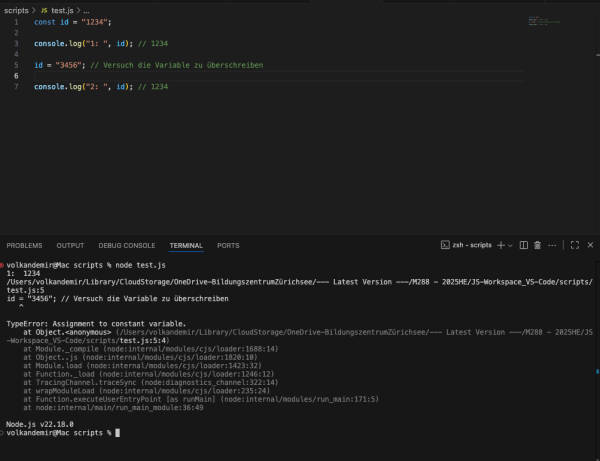Select test.js in the breadcrumb
The image size is (600, 461).
pyautogui.click(x=62, y=10)
